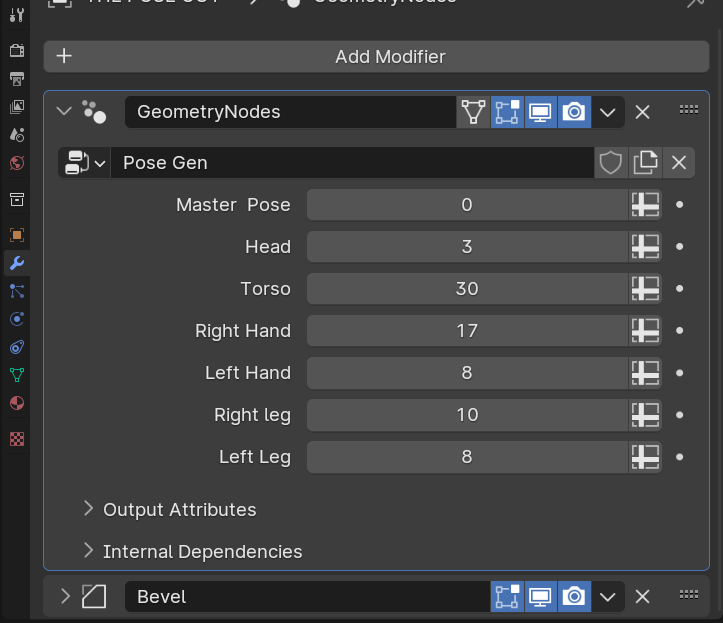Viewport: 723px width, 623px height.
Task: Edit the Bevel modifier name field
Action: (308, 597)
